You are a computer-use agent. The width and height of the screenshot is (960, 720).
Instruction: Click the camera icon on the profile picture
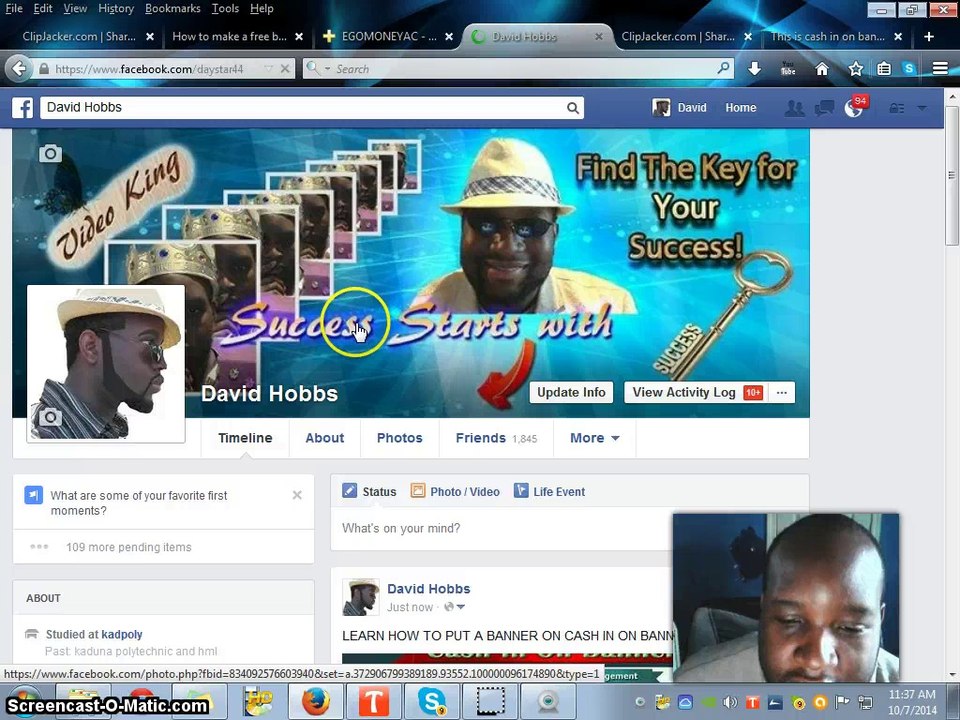click(x=50, y=417)
